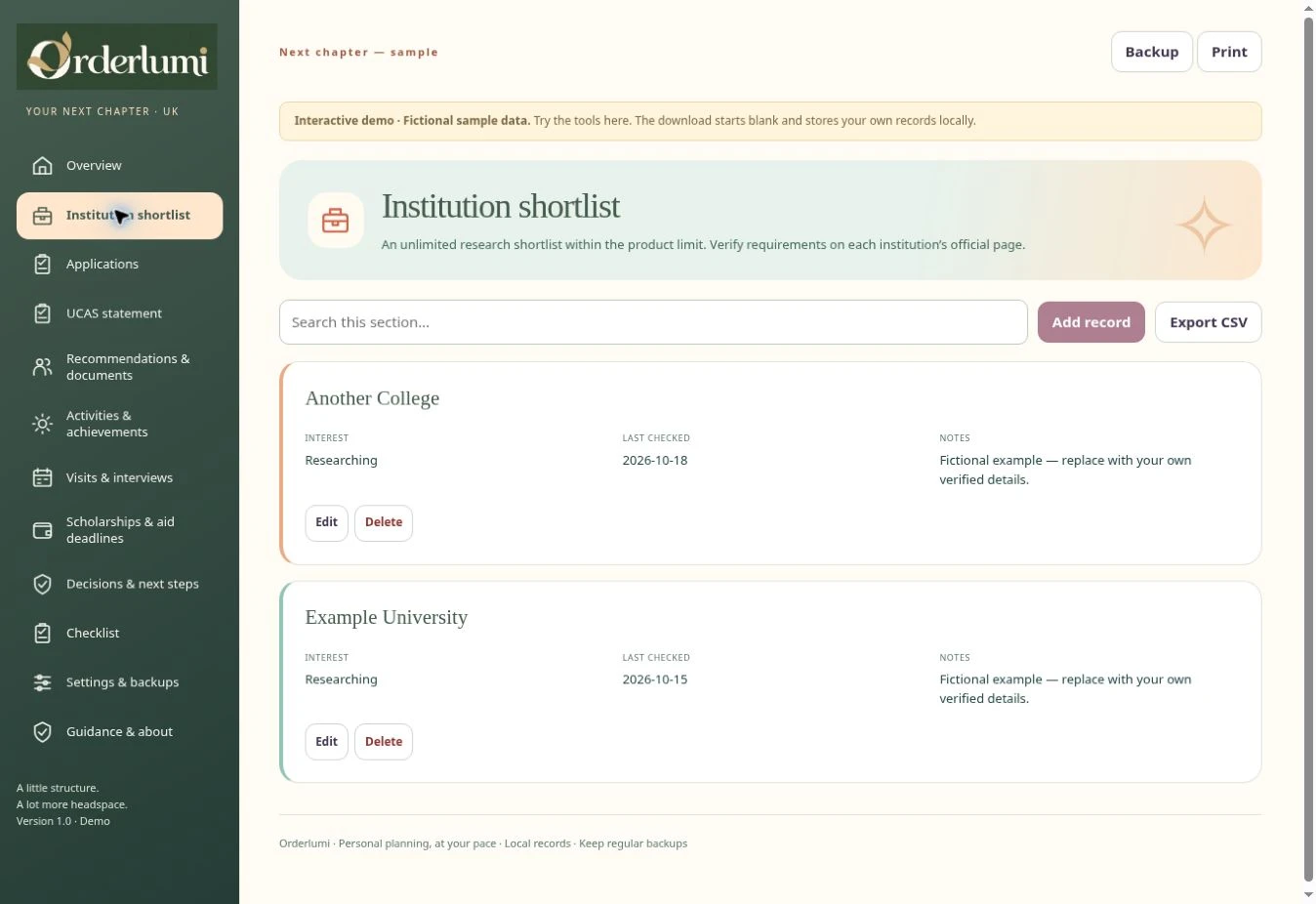Image resolution: width=1316 pixels, height=904 pixels.
Task: Click the date 2026-10-15
Action: point(655,679)
